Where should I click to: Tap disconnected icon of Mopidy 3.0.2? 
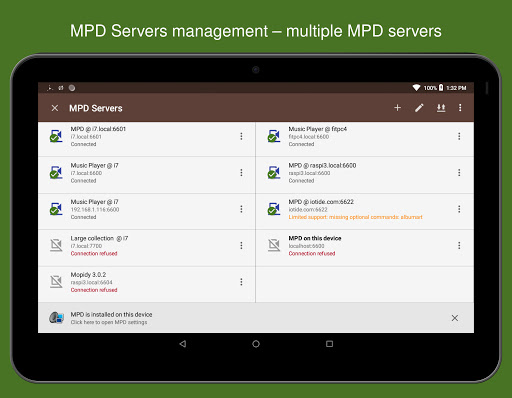56,282
